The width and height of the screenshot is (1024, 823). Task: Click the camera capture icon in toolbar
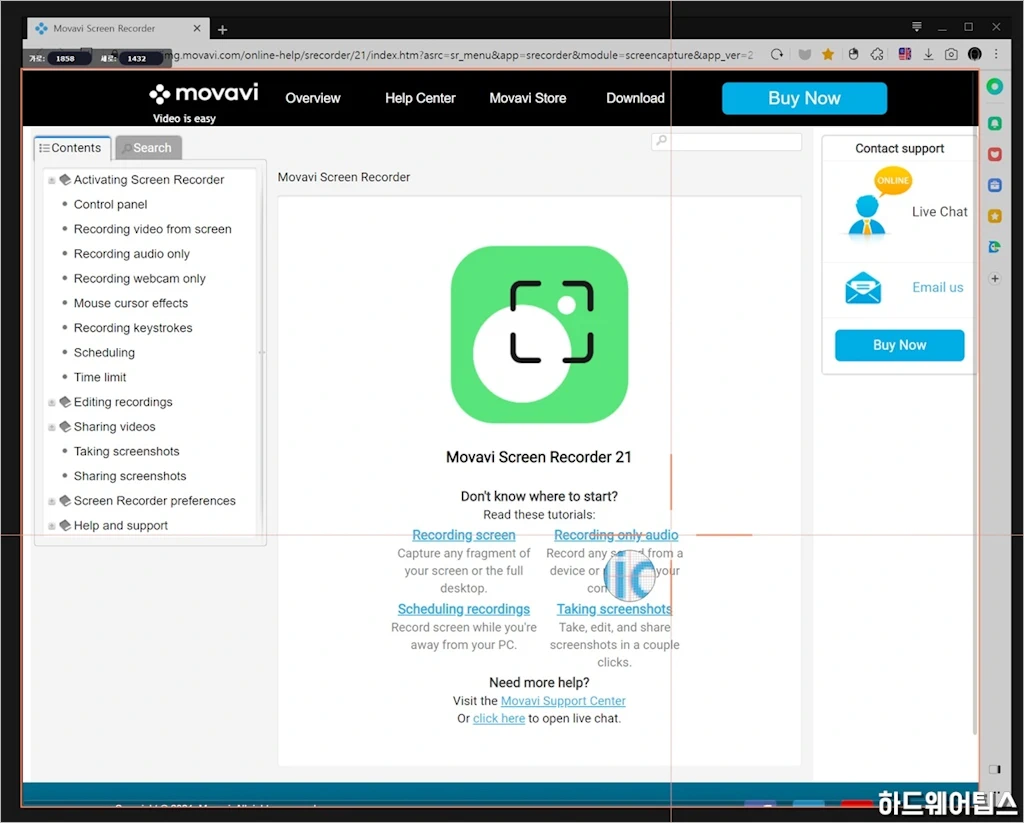(x=951, y=55)
